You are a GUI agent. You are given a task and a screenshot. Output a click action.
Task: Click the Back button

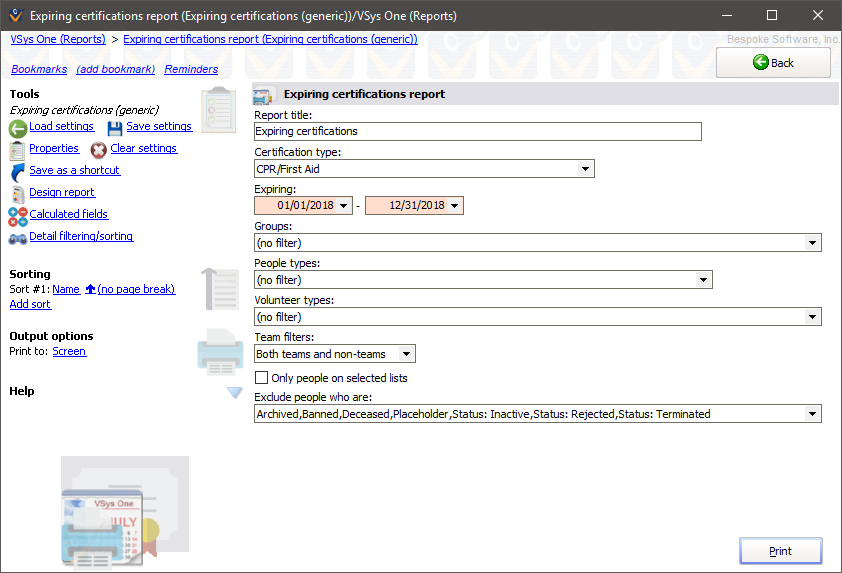click(x=773, y=63)
